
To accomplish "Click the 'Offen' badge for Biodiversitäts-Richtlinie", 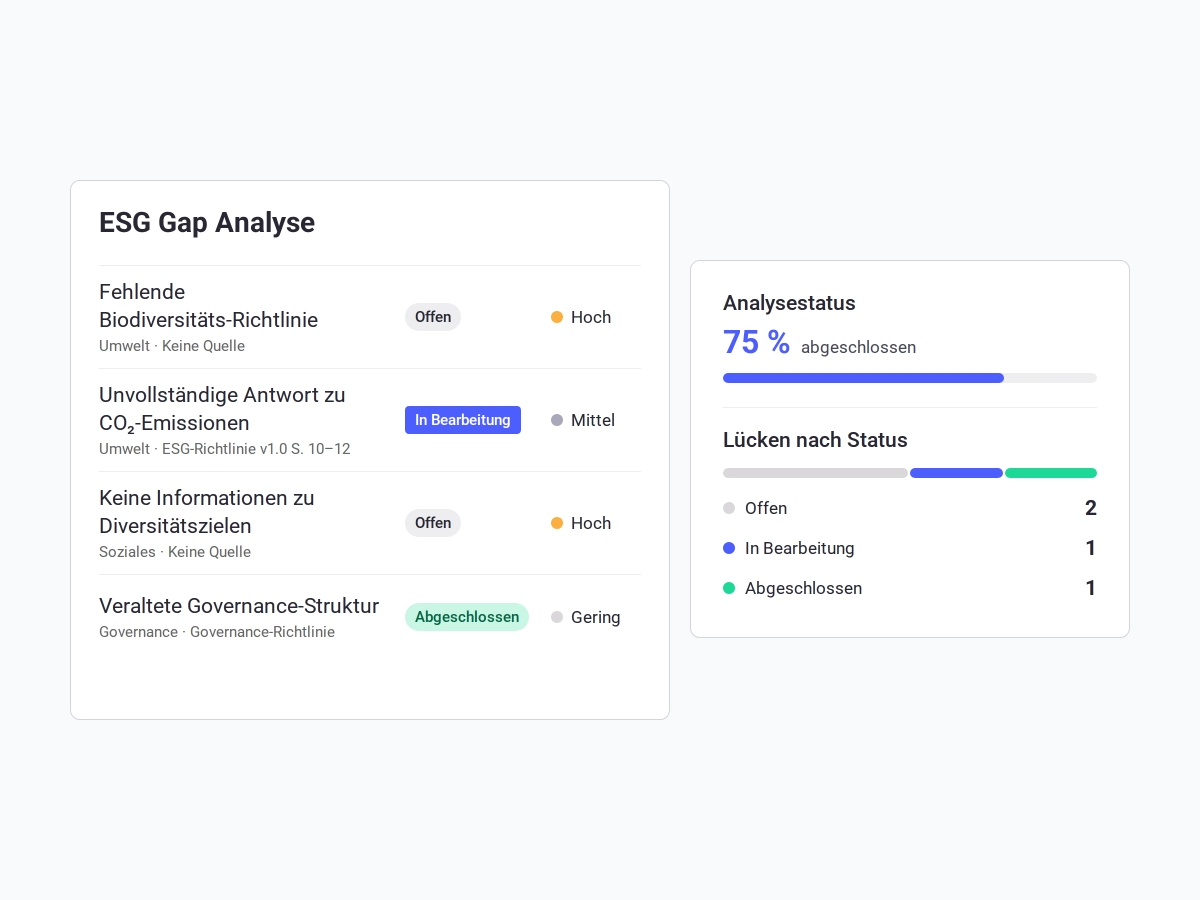I will pyautogui.click(x=433, y=317).
